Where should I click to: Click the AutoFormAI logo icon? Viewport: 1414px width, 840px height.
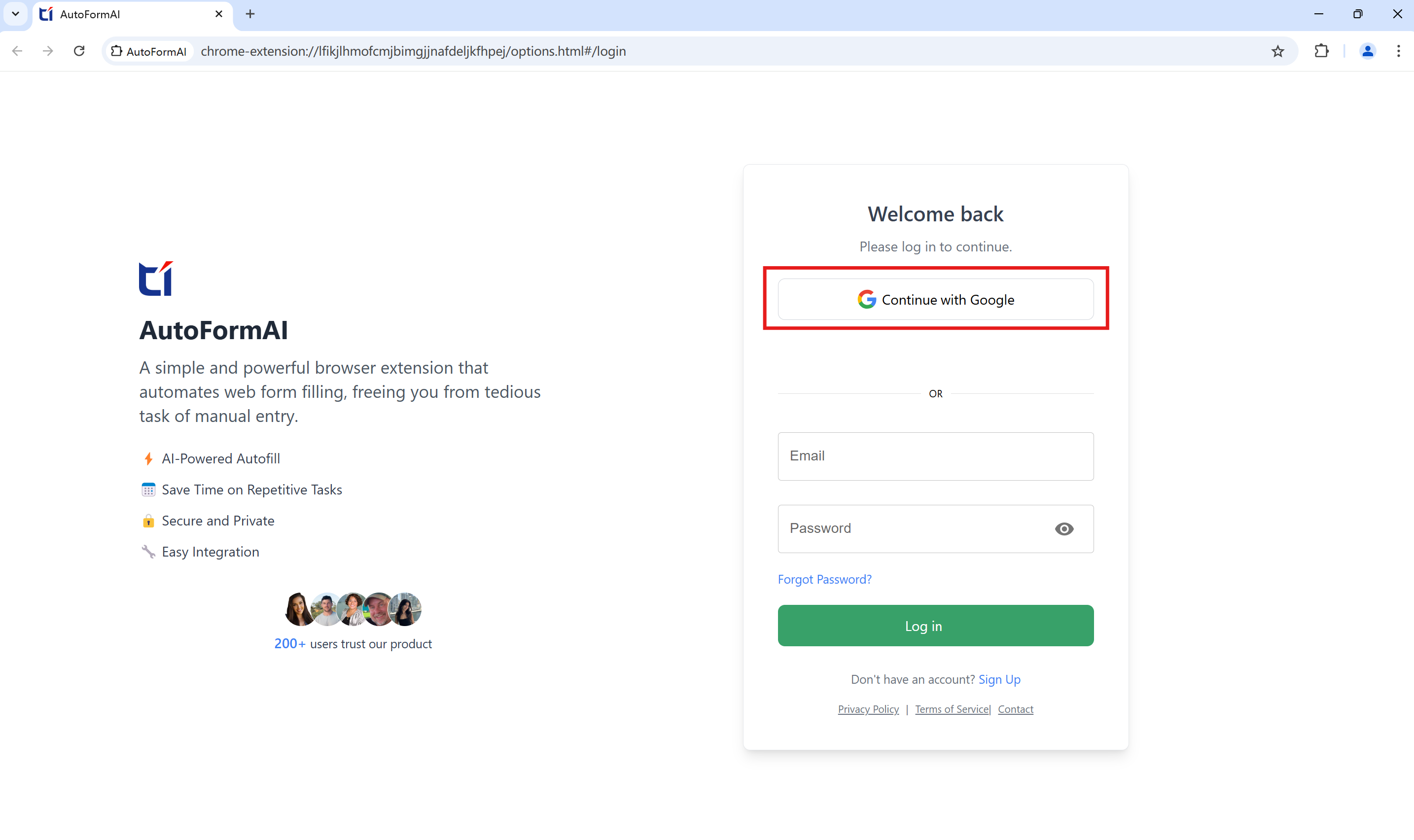coord(156,279)
